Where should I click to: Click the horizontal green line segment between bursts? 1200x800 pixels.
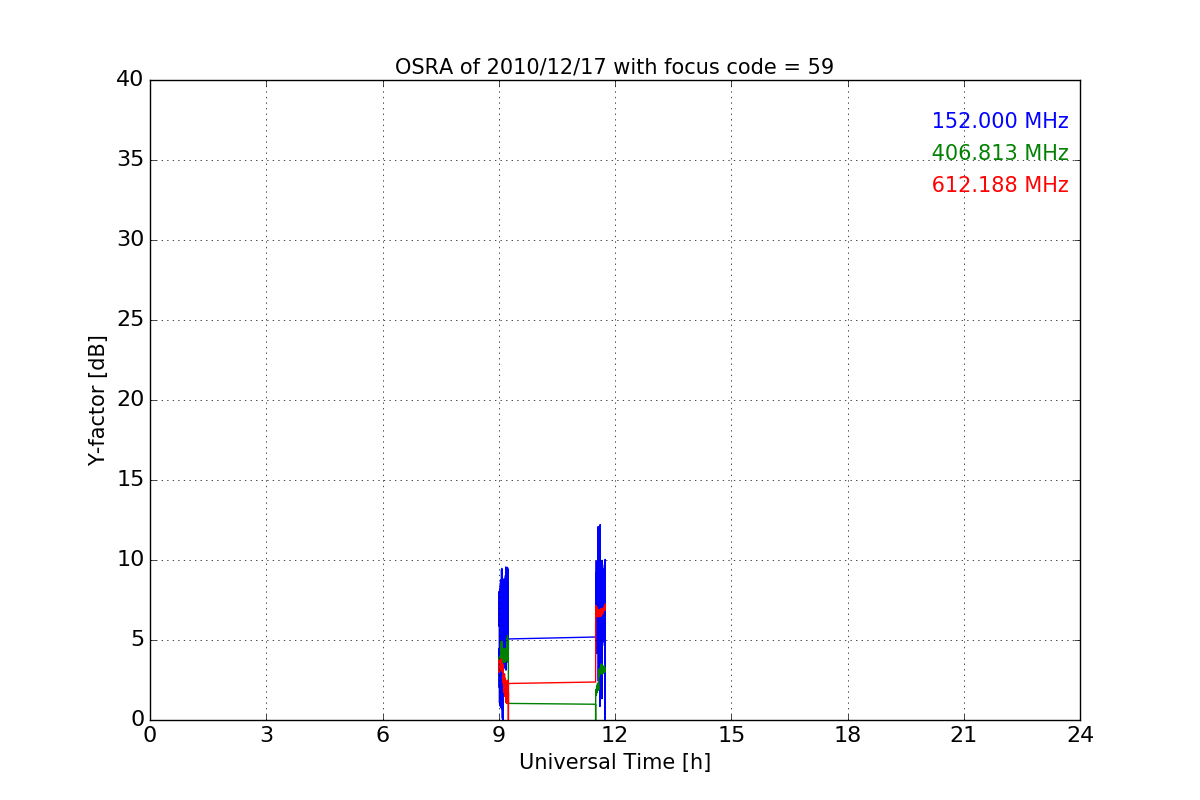coord(552,704)
